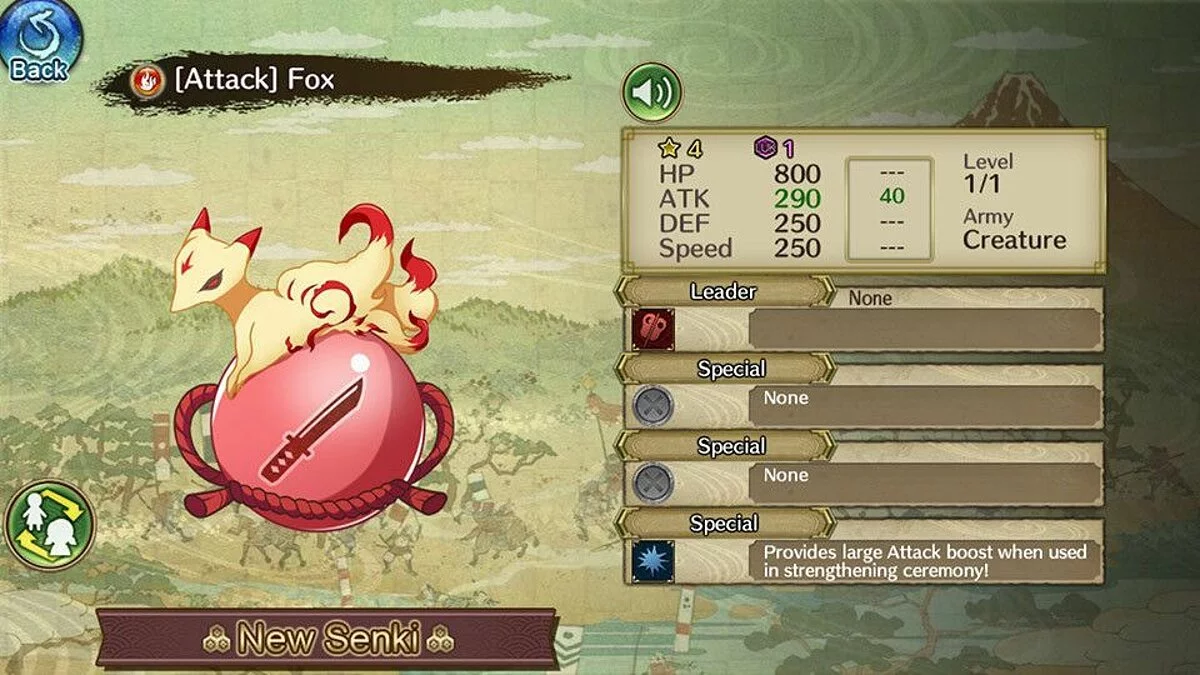Click the [Attack] Fox name title
Image resolution: width=1200 pixels, height=675 pixels.
tap(254, 80)
